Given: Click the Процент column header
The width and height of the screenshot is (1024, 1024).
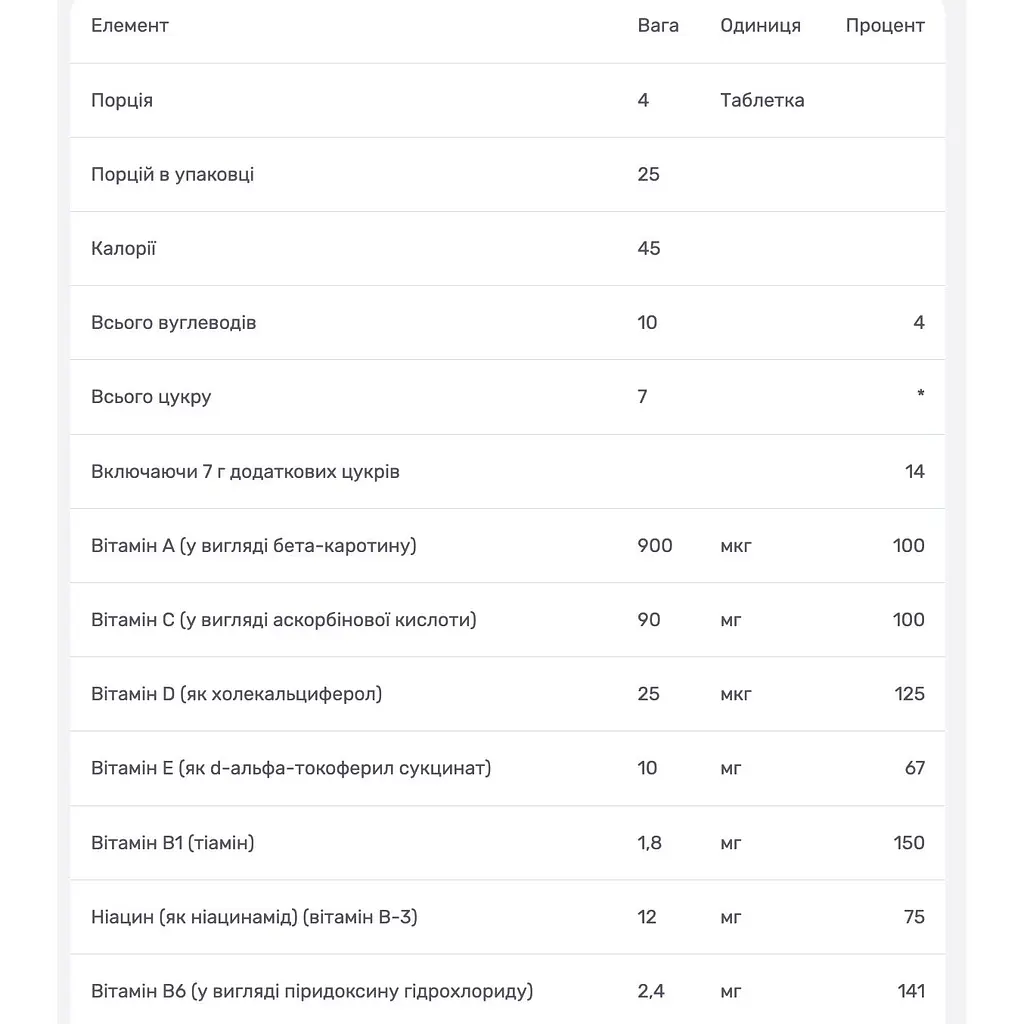Looking at the screenshot, I should tap(885, 25).
